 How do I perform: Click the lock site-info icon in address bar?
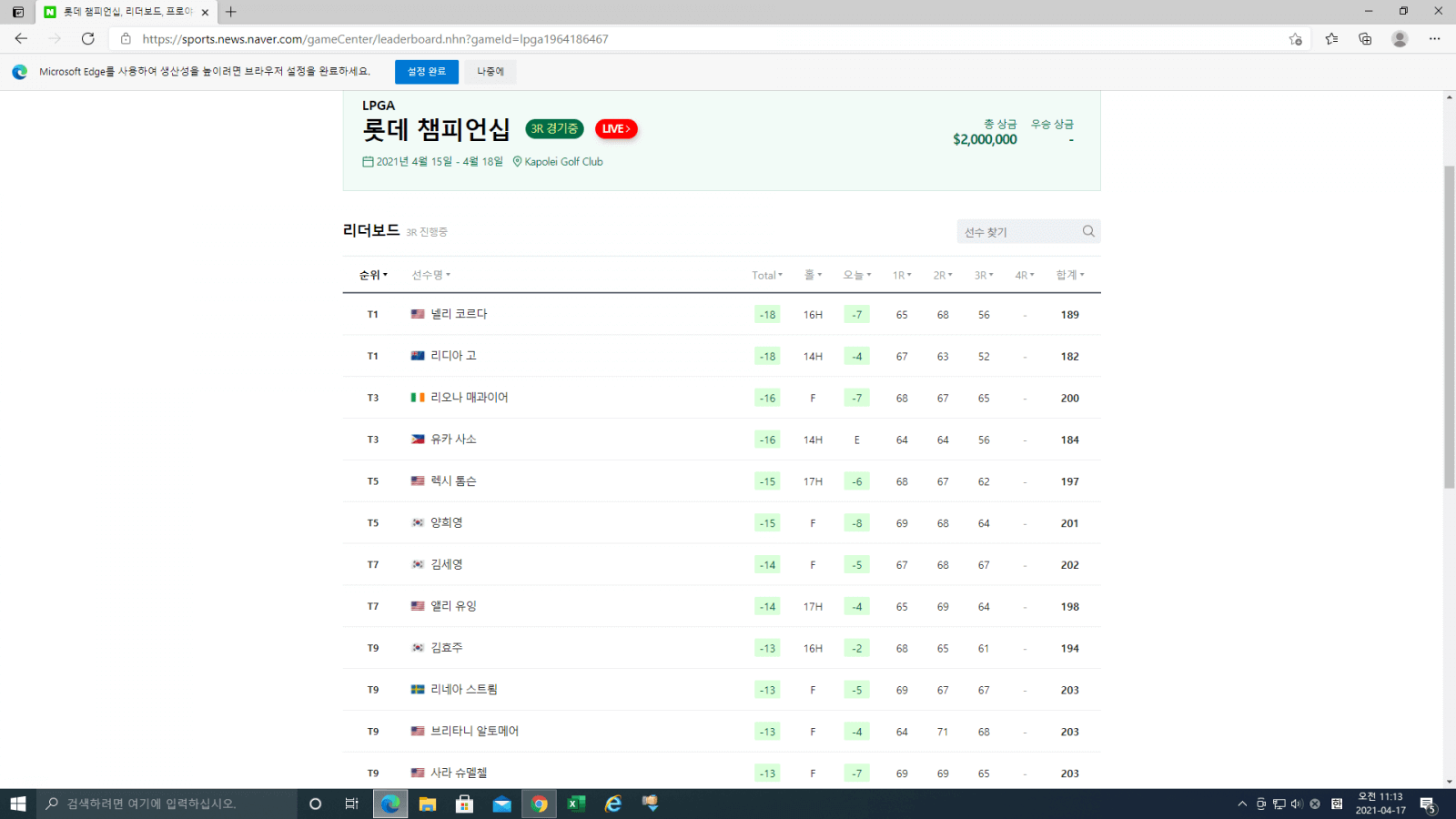[x=126, y=39]
